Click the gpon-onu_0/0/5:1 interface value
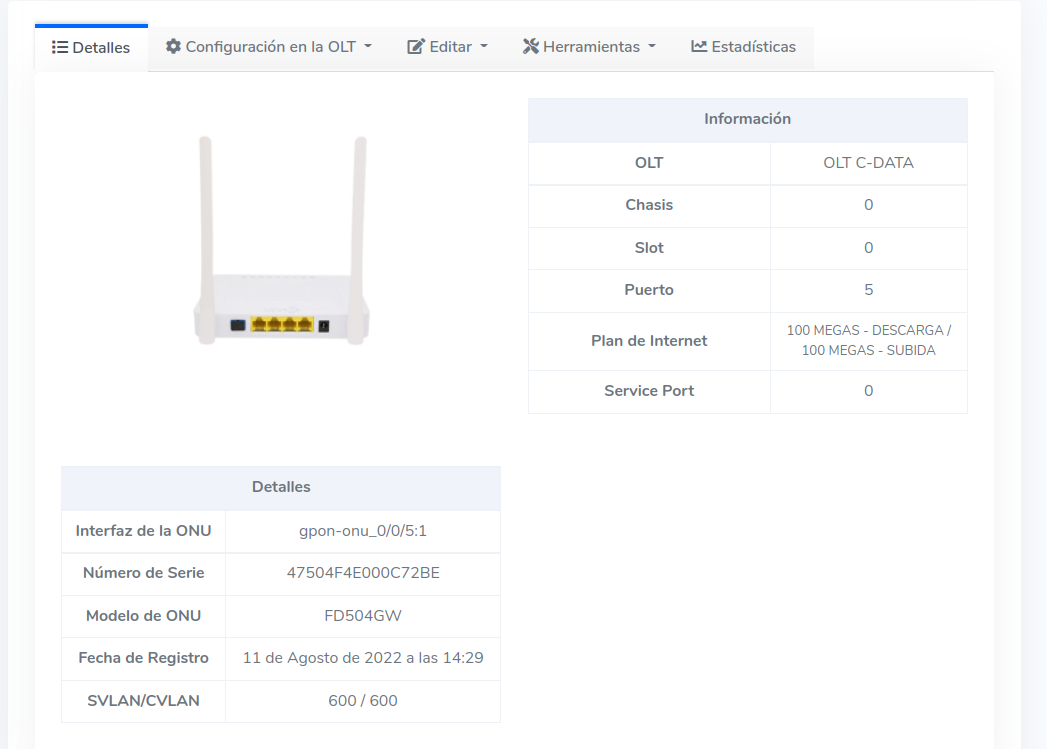 click(x=363, y=531)
